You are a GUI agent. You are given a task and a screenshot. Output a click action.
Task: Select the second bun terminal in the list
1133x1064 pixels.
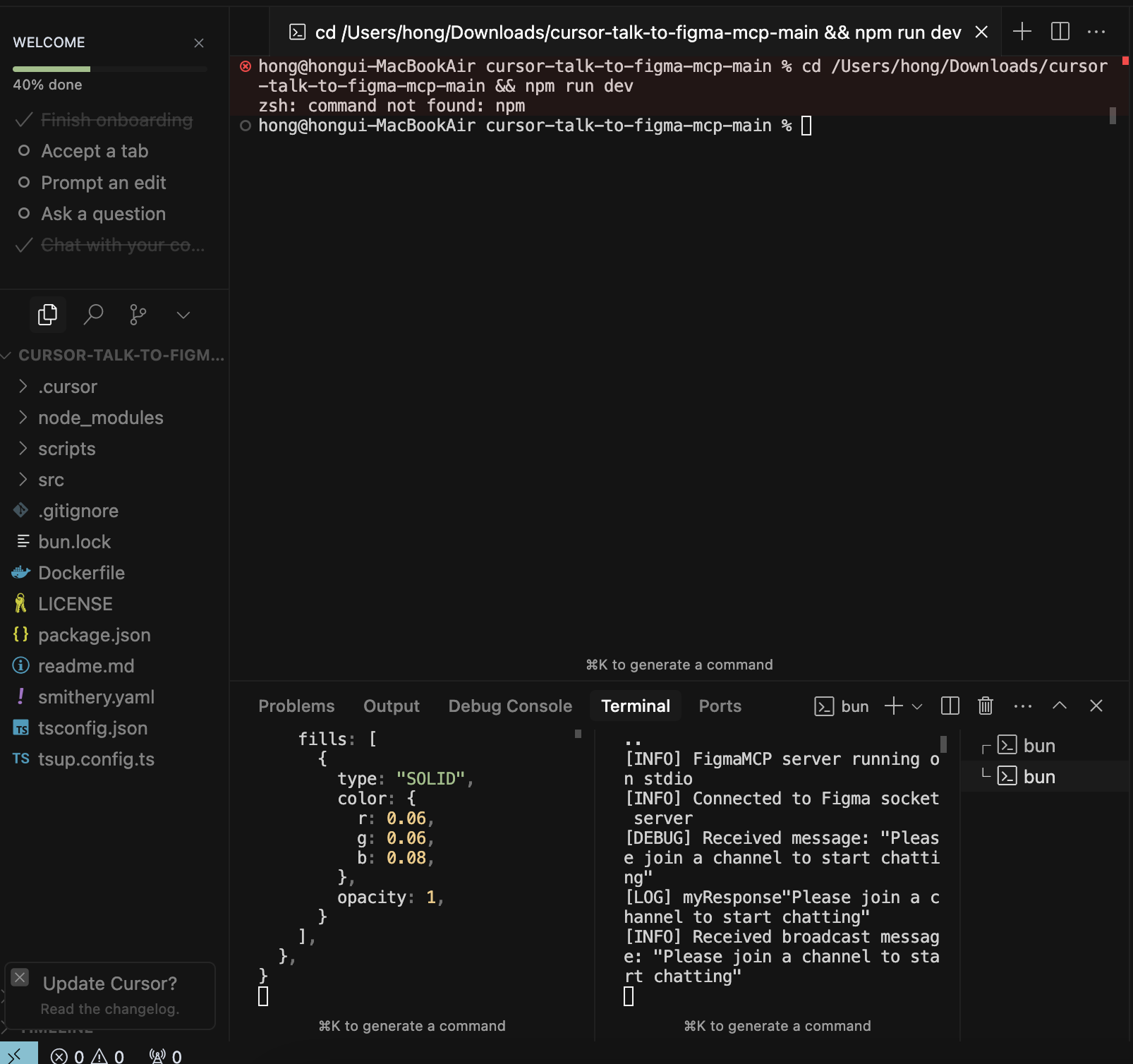click(1038, 776)
